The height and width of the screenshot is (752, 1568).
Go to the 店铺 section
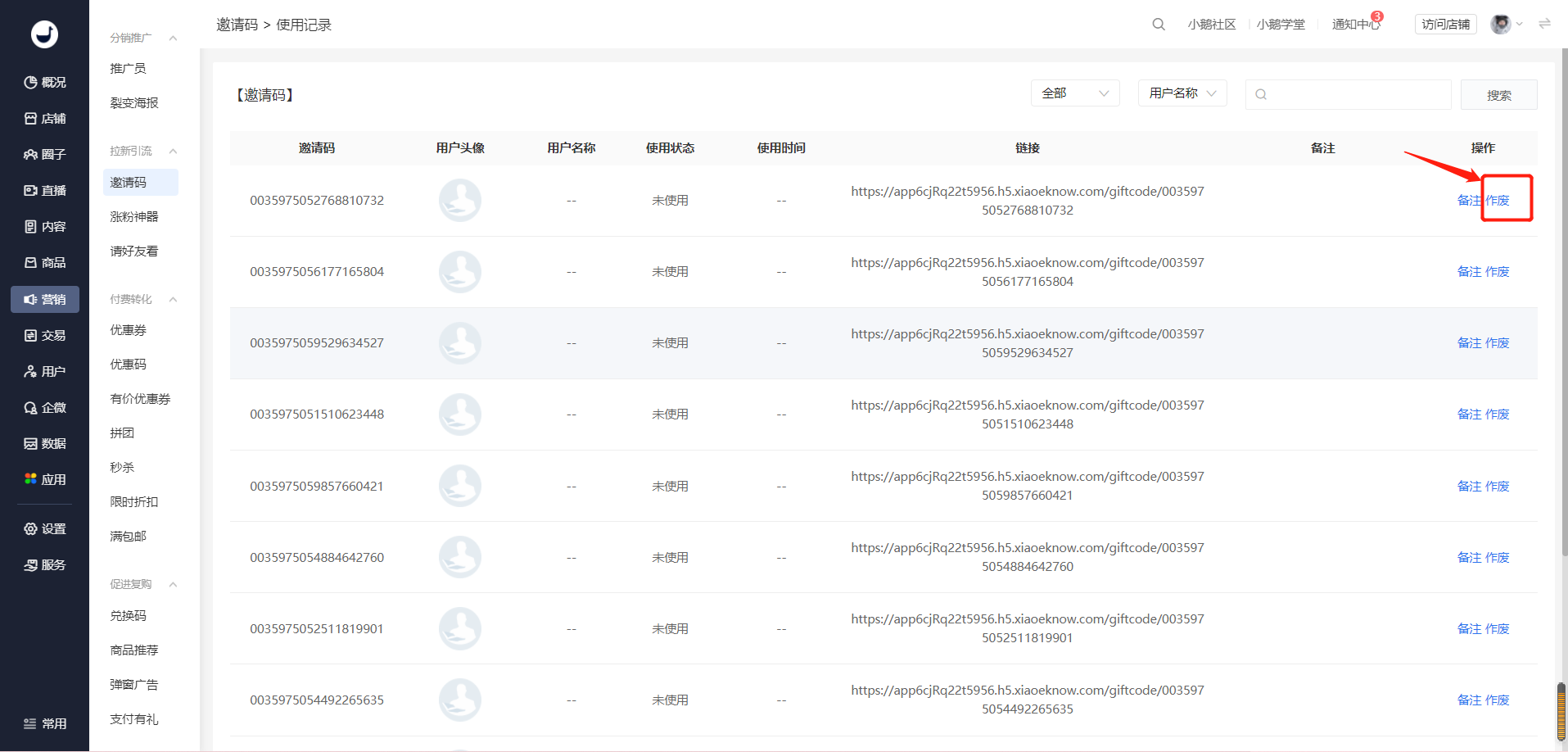45,118
